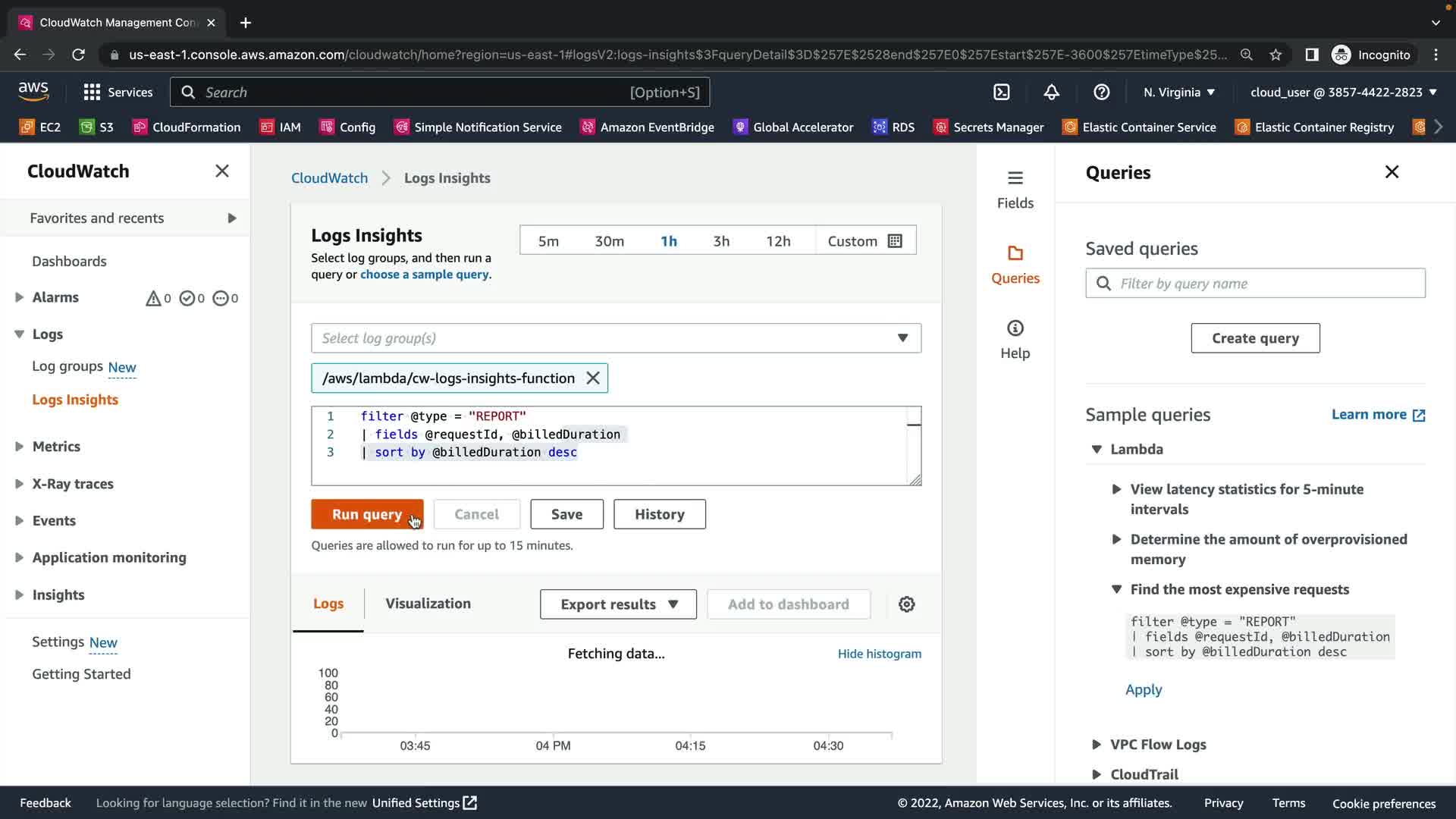Click the Create query button
Screen dimensions: 1456x819
point(1254,338)
